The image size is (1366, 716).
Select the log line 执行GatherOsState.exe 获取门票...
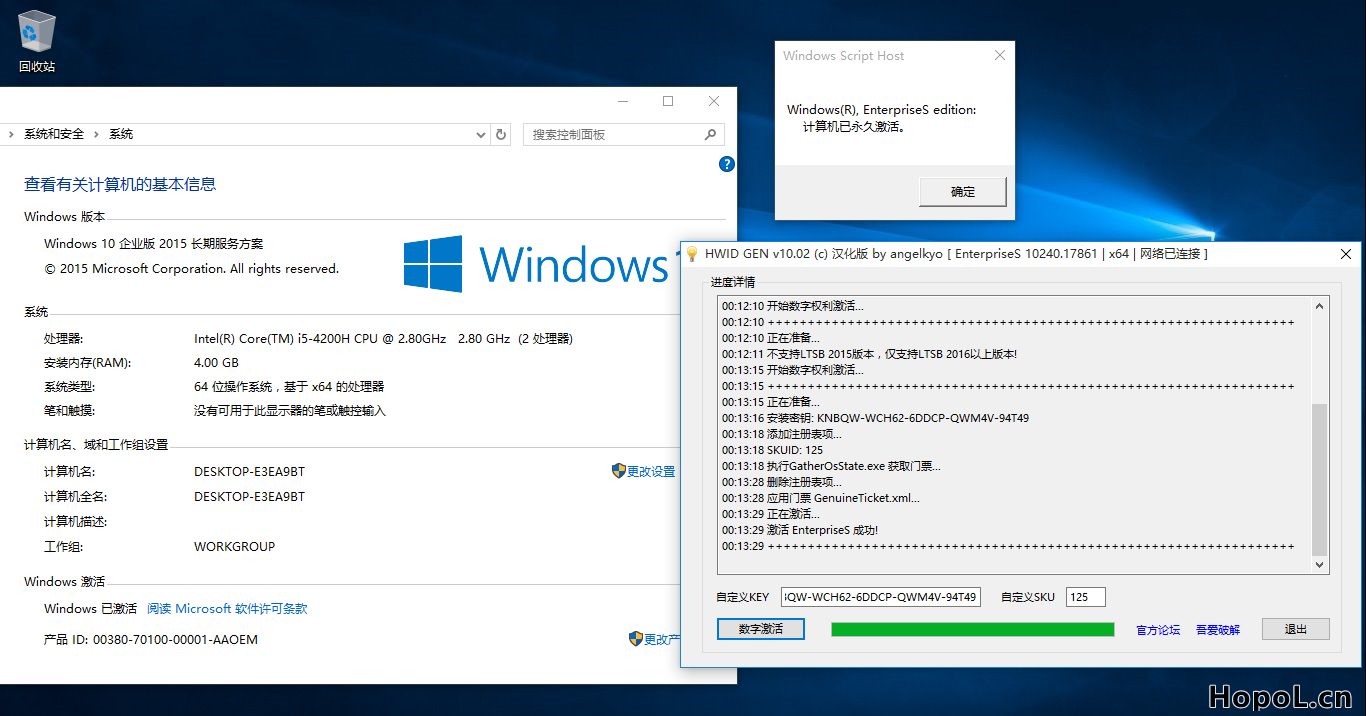click(x=831, y=466)
